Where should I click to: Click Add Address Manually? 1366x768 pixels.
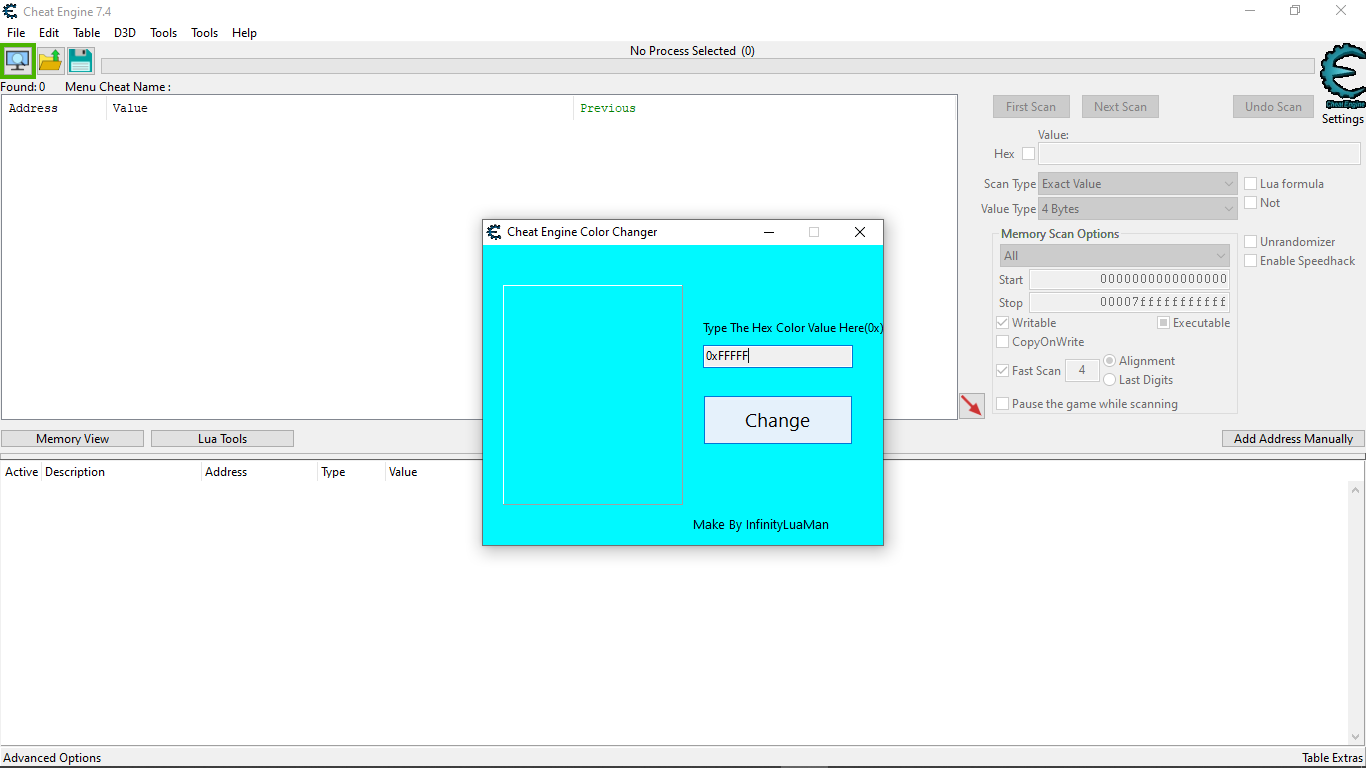click(1293, 439)
